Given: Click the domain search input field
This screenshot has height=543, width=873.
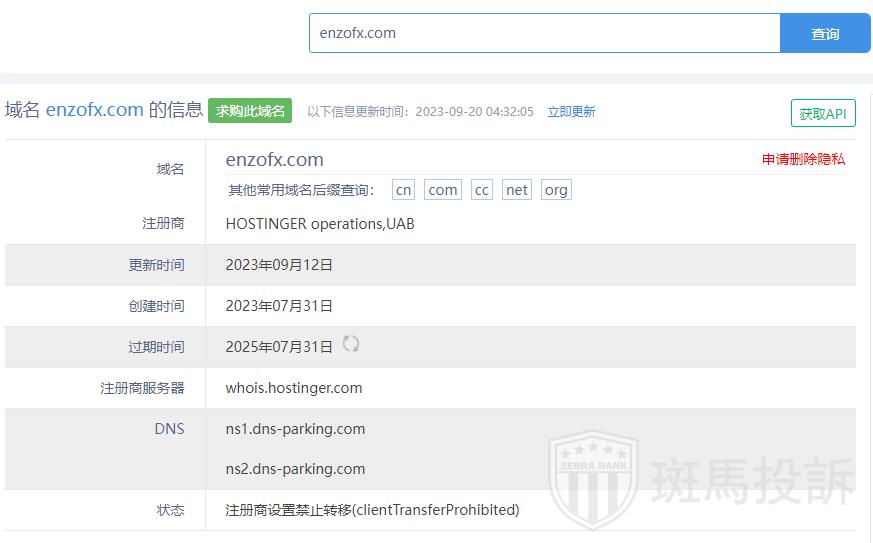Looking at the screenshot, I should 544,33.
